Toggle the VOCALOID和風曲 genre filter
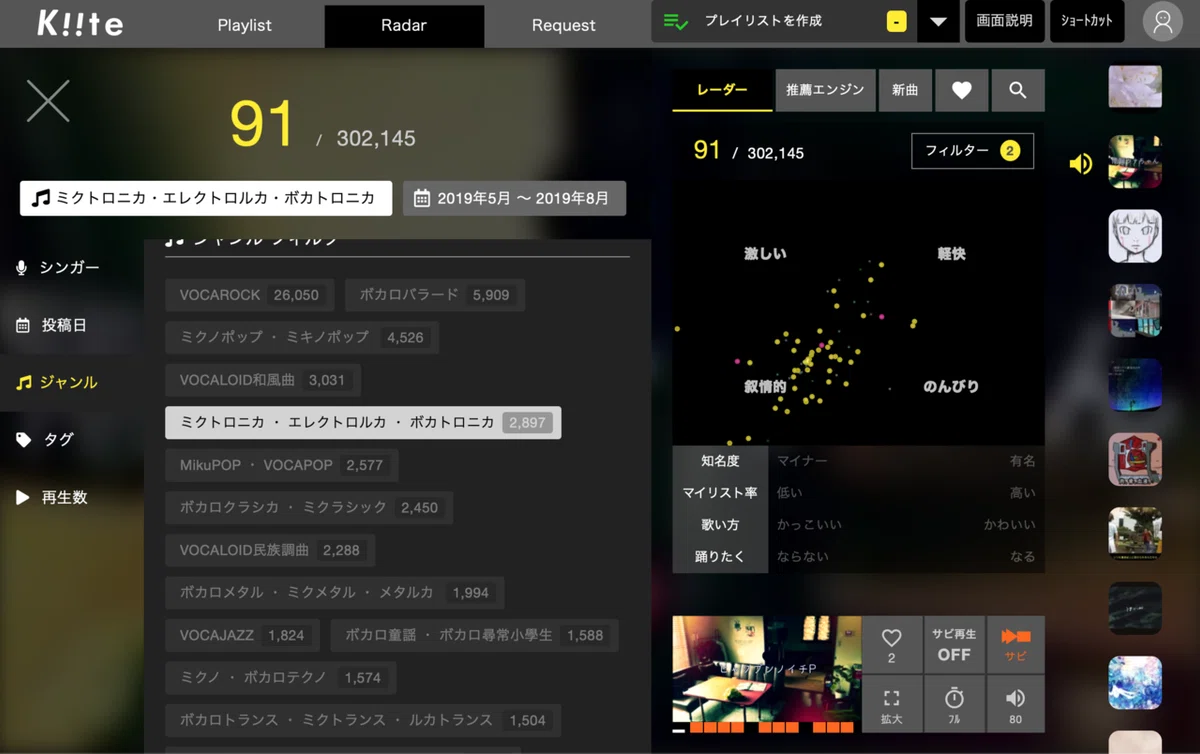 pos(262,380)
